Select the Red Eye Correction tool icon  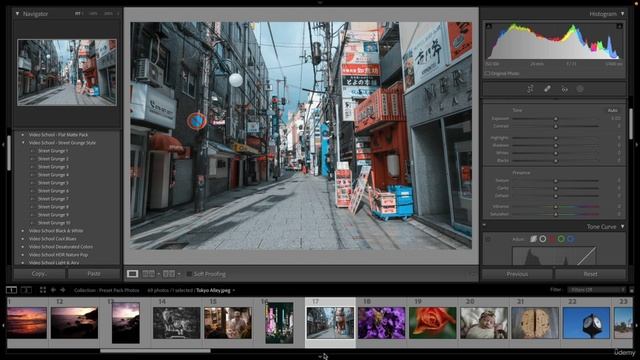point(564,89)
